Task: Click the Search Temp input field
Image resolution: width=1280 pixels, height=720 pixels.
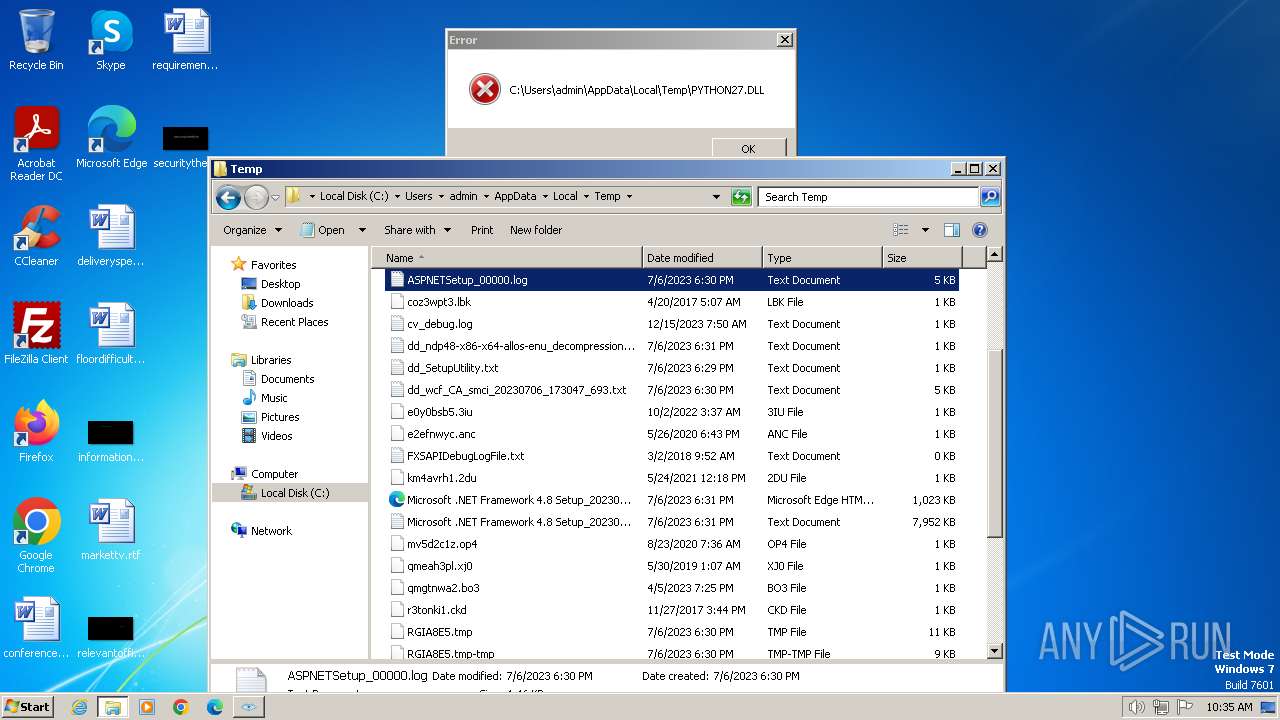Action: (x=868, y=197)
